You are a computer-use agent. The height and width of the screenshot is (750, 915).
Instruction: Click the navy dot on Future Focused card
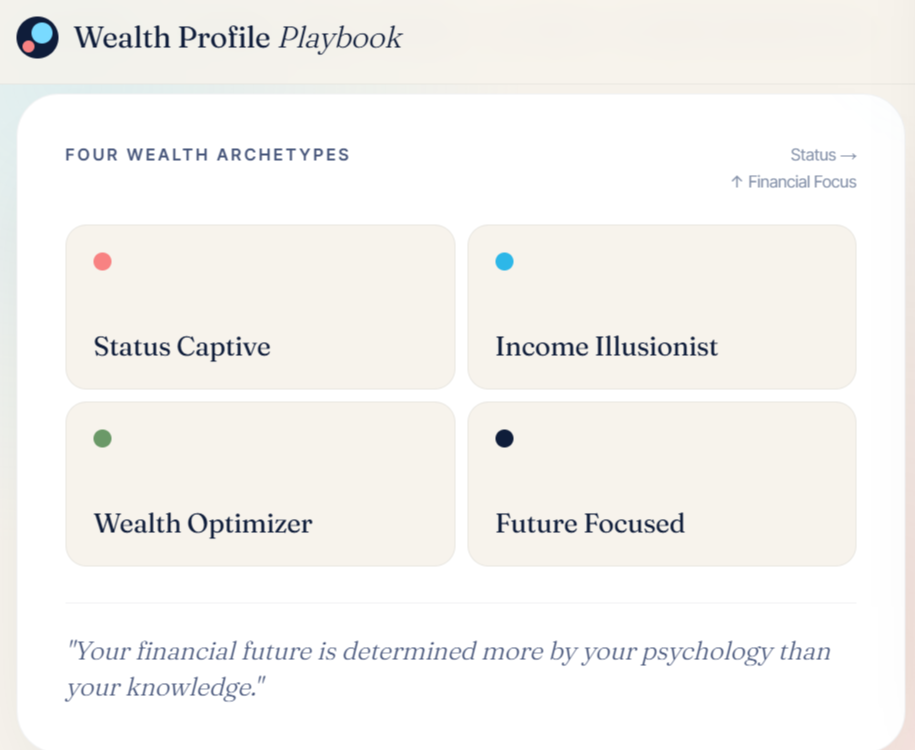[504, 438]
